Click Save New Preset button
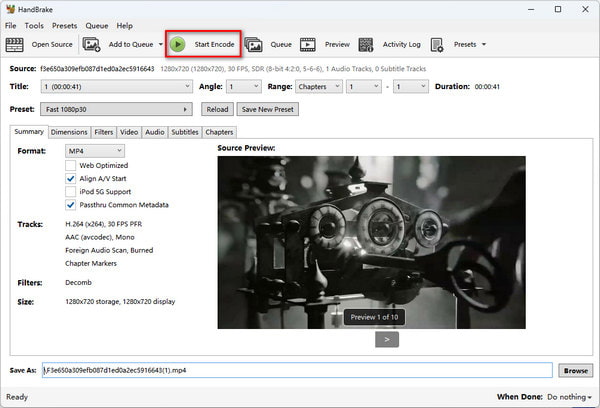 click(267, 109)
